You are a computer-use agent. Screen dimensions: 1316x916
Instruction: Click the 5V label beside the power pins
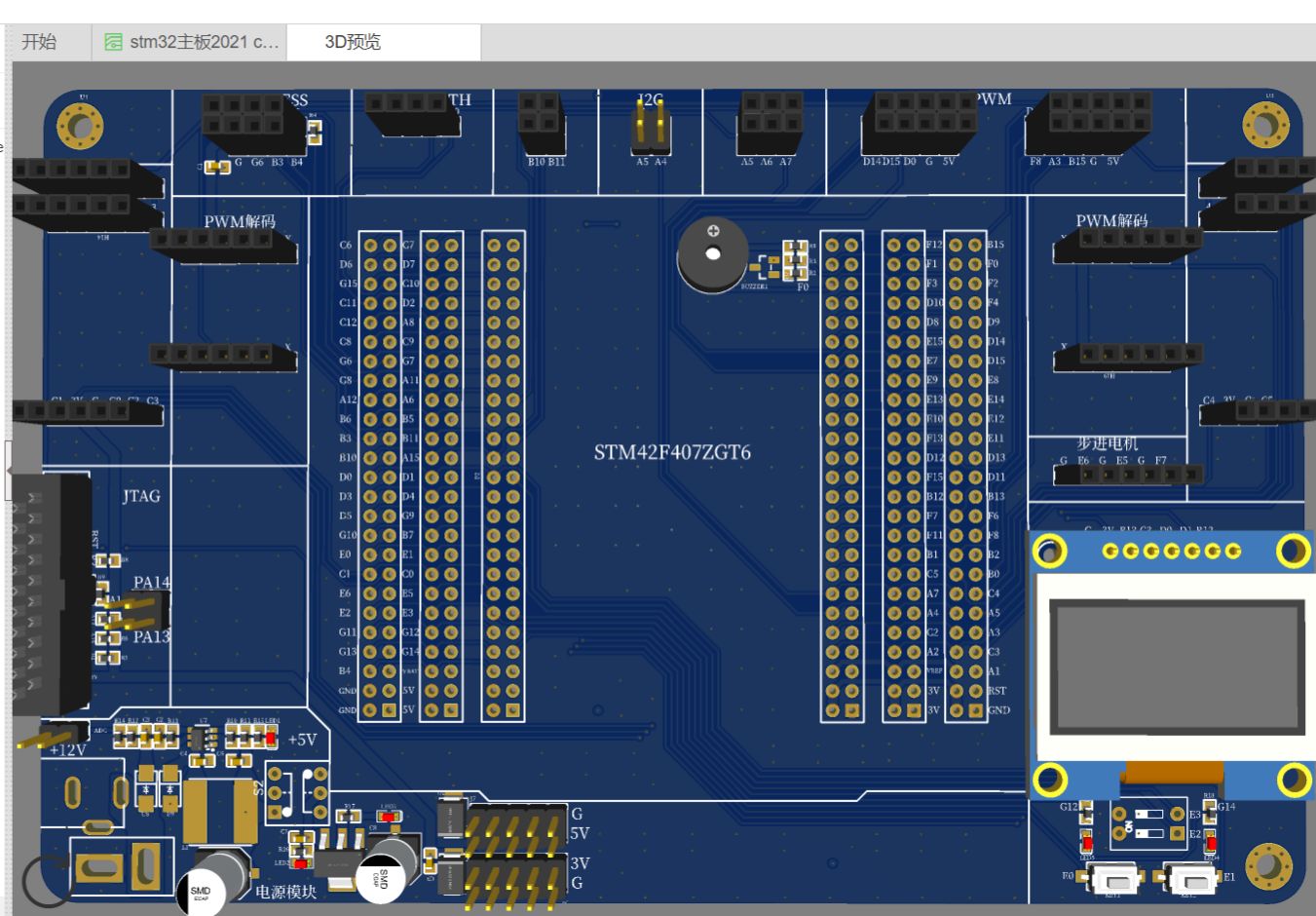580,833
